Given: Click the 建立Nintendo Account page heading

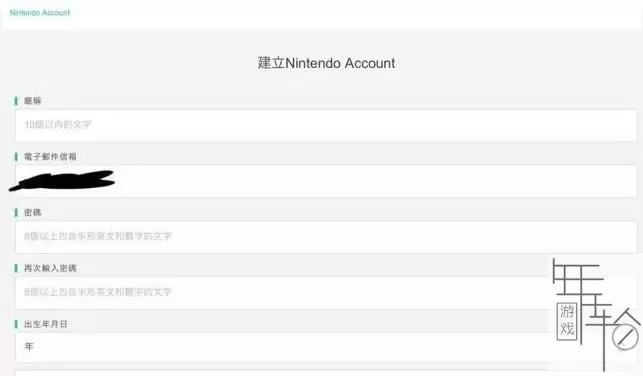Looking at the screenshot, I should tap(326, 63).
